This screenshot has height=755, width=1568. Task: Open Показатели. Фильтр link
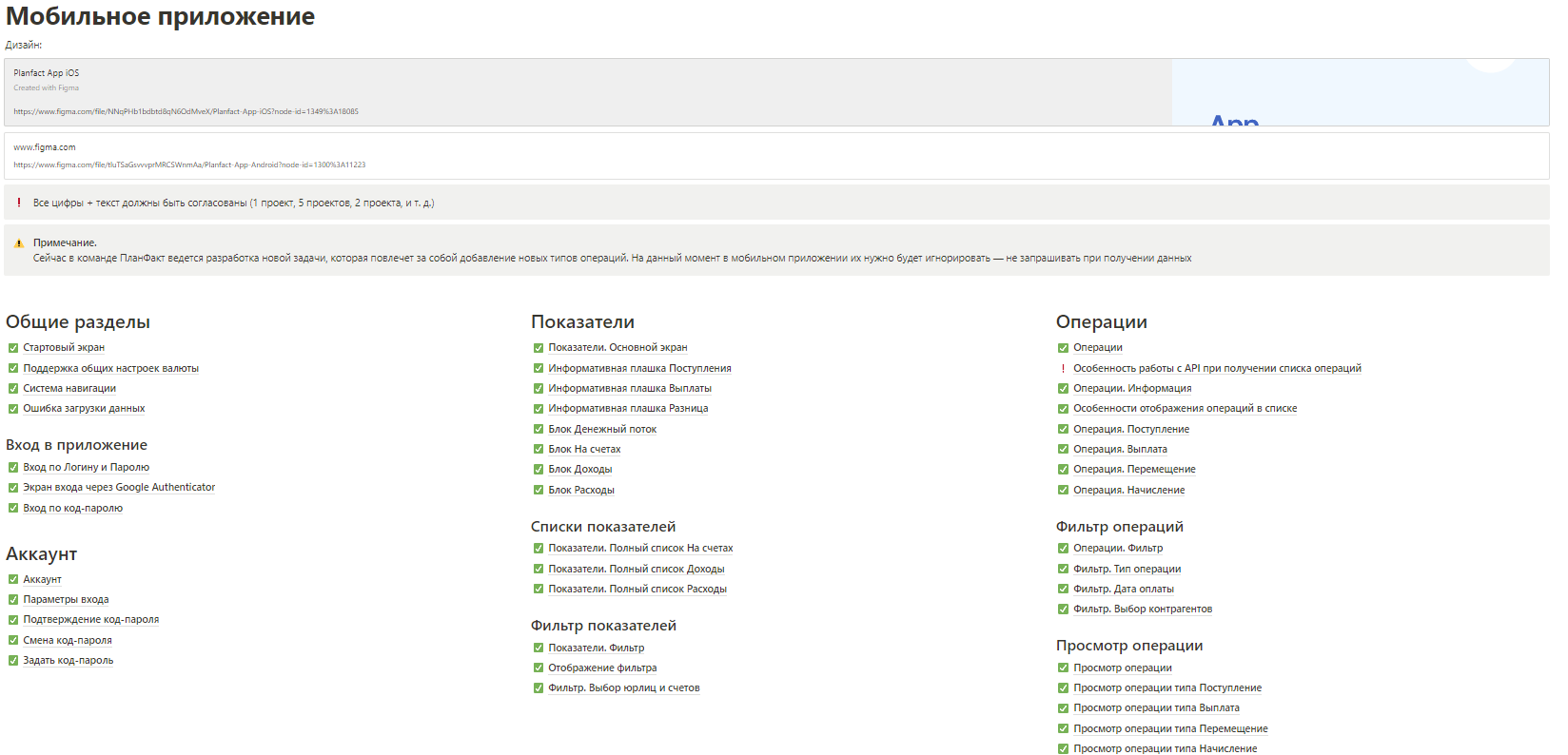tap(597, 649)
